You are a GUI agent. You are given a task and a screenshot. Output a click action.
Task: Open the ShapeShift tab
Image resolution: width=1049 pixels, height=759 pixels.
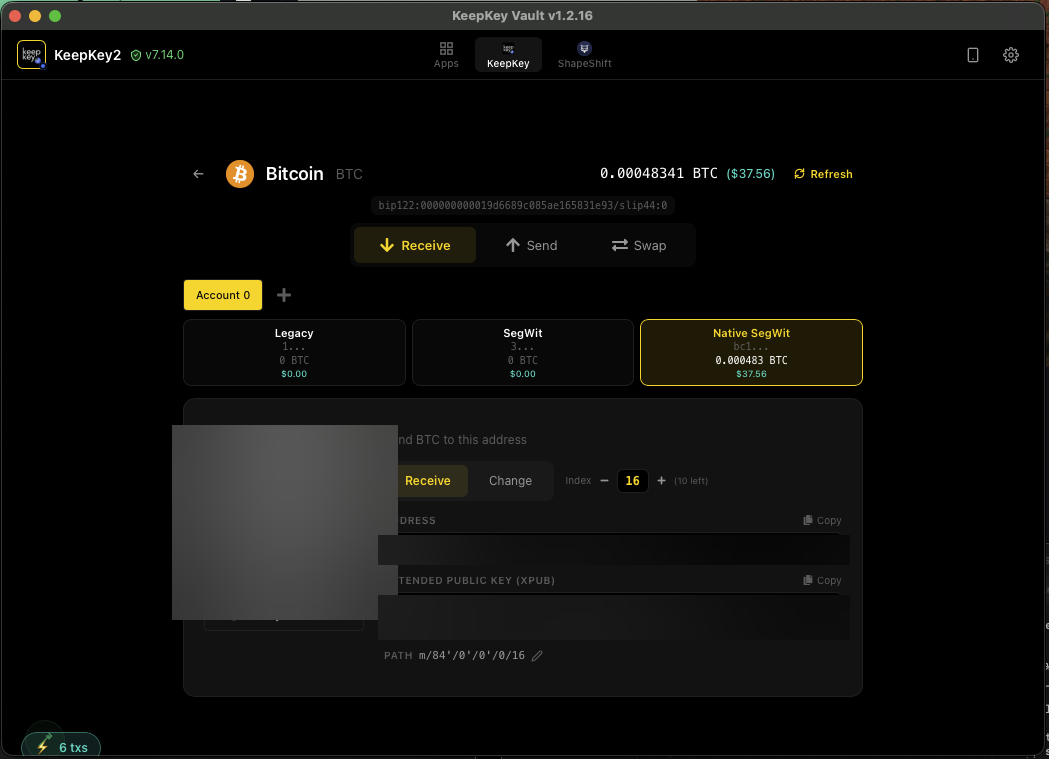tap(584, 55)
